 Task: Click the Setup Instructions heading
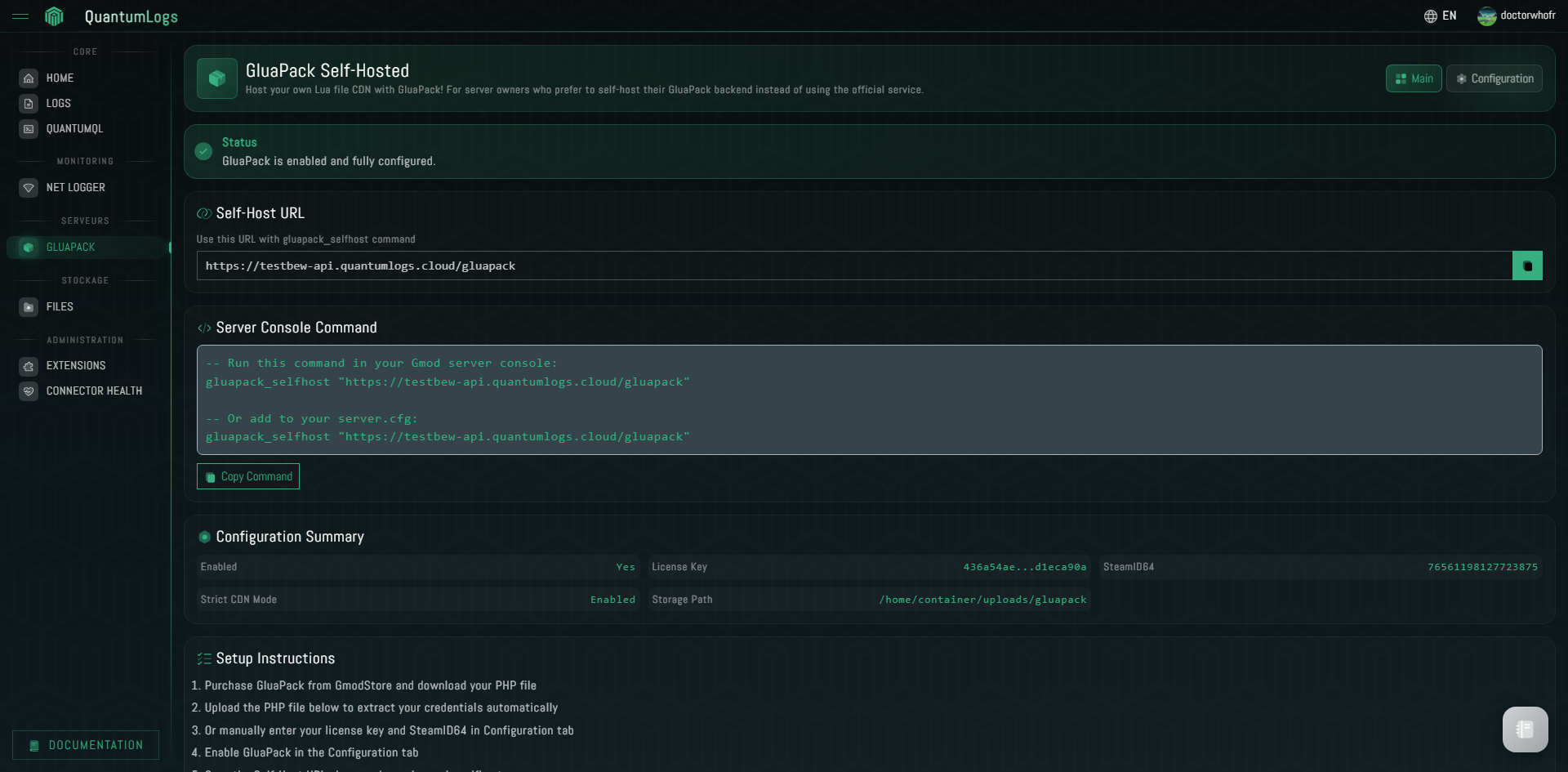[275, 658]
